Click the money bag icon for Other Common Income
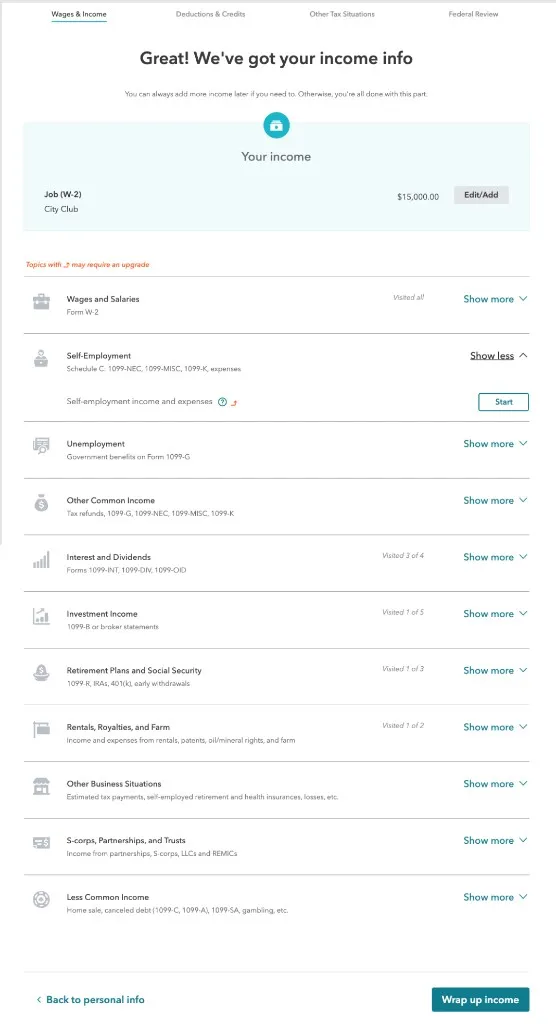556x1024 pixels. 41,503
